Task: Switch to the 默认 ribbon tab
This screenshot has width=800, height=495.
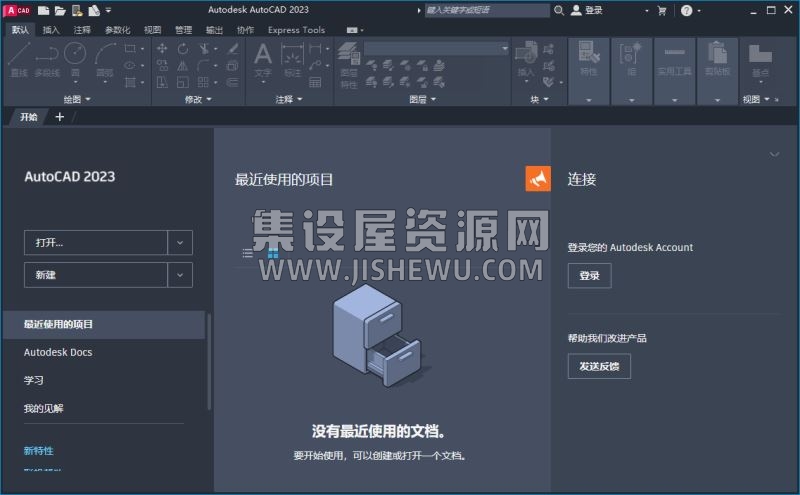Action: coord(20,30)
